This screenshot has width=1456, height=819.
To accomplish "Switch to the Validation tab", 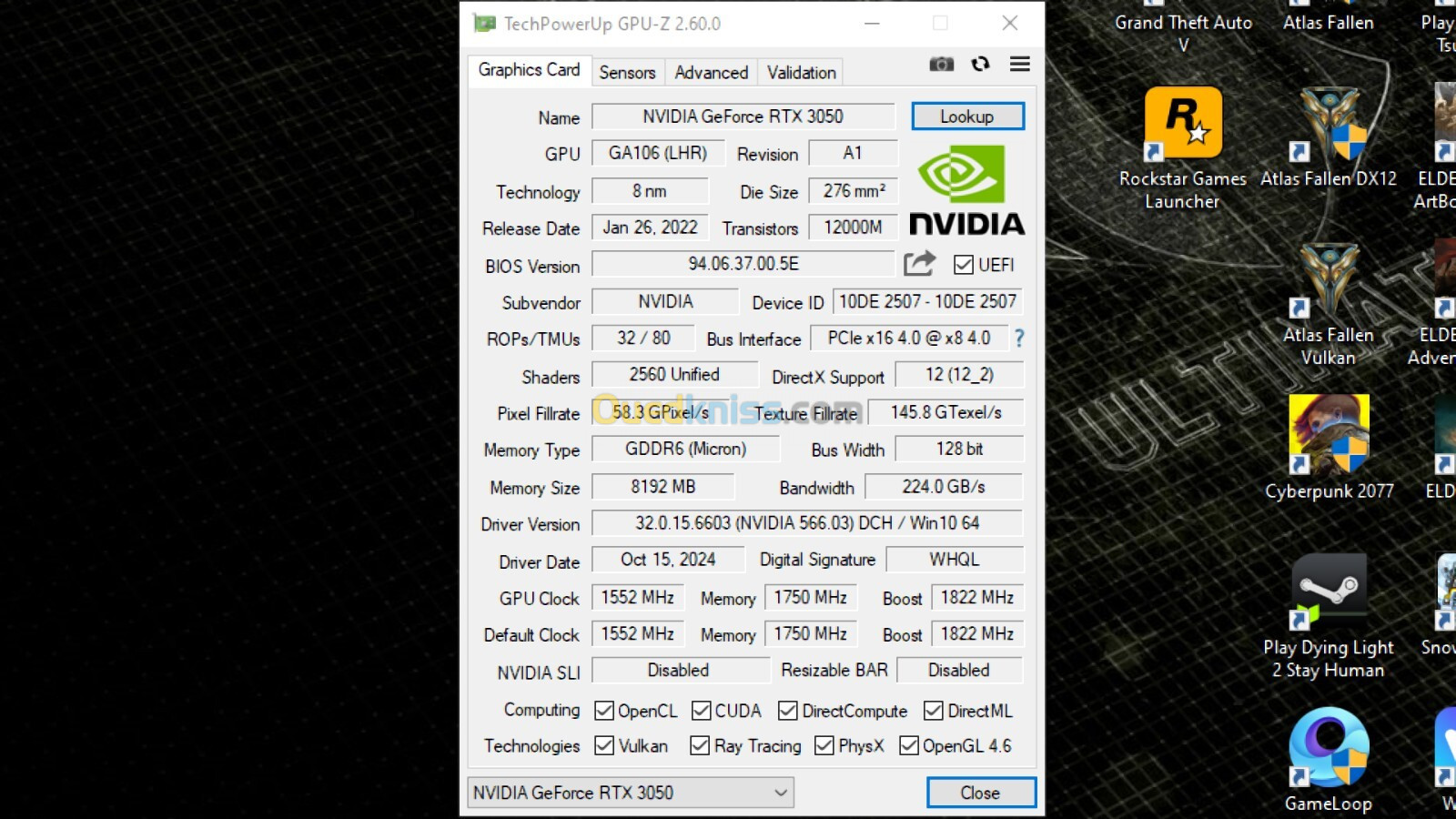I will (x=801, y=73).
